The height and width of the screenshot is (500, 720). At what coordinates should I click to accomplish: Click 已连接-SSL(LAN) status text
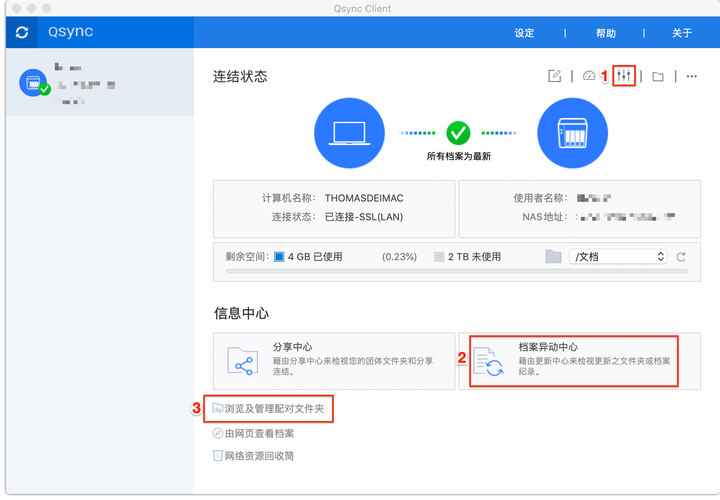(364, 217)
